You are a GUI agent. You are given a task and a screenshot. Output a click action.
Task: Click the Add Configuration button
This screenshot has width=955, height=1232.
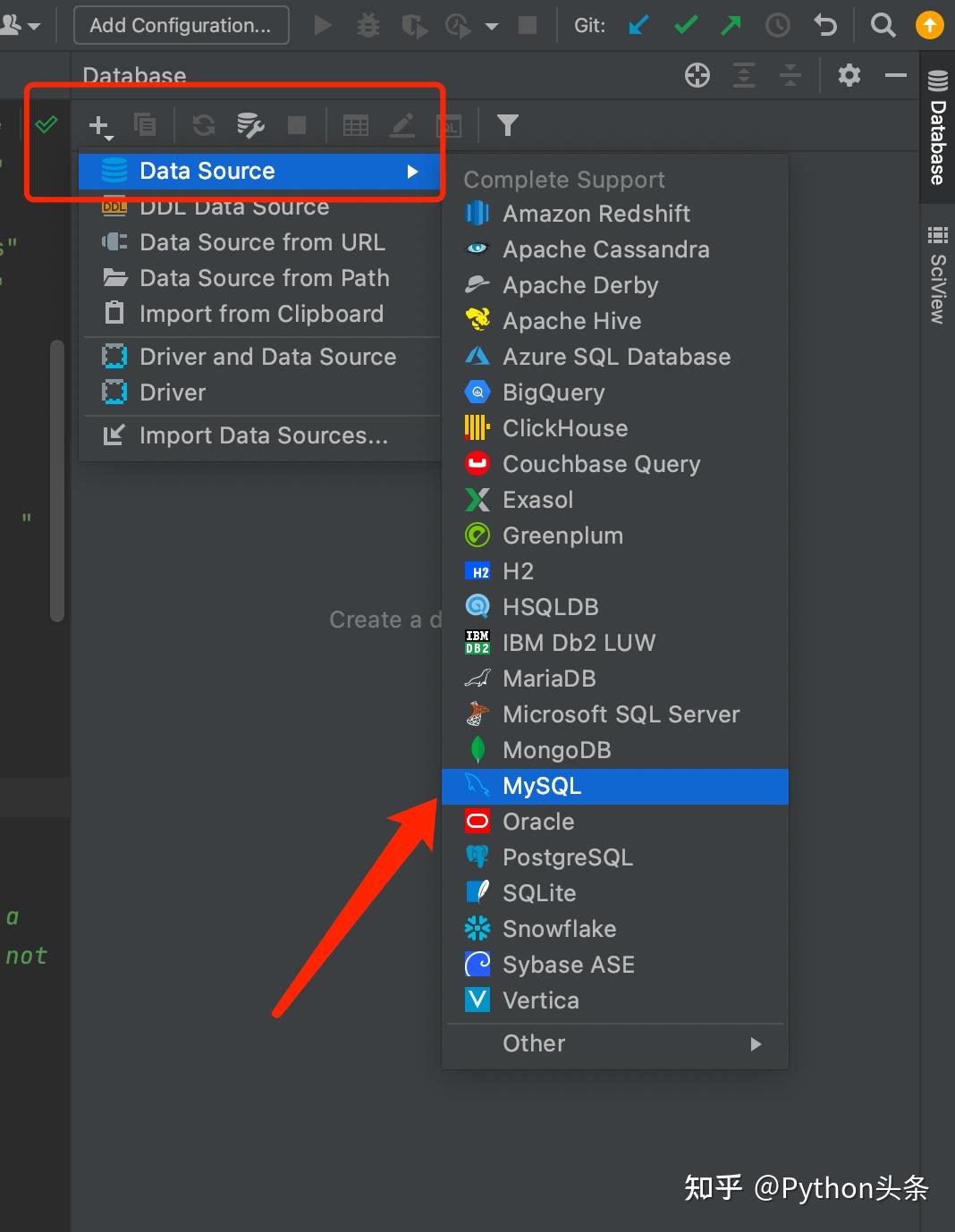coord(181,25)
